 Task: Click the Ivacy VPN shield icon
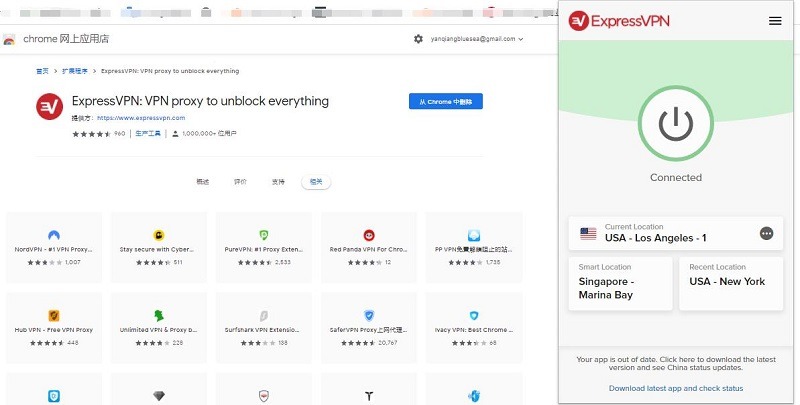[474, 315]
